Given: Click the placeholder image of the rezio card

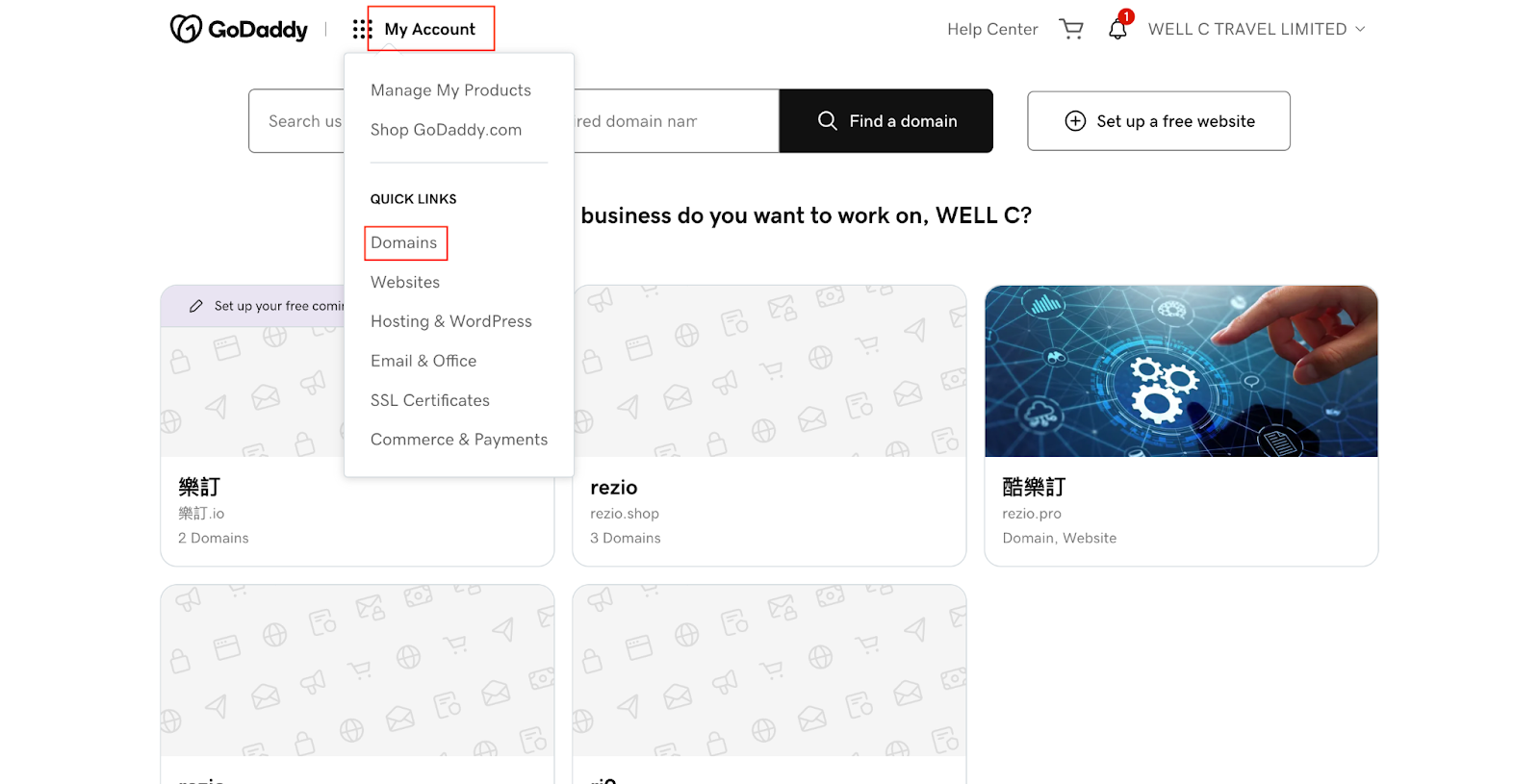Looking at the screenshot, I should [770, 371].
